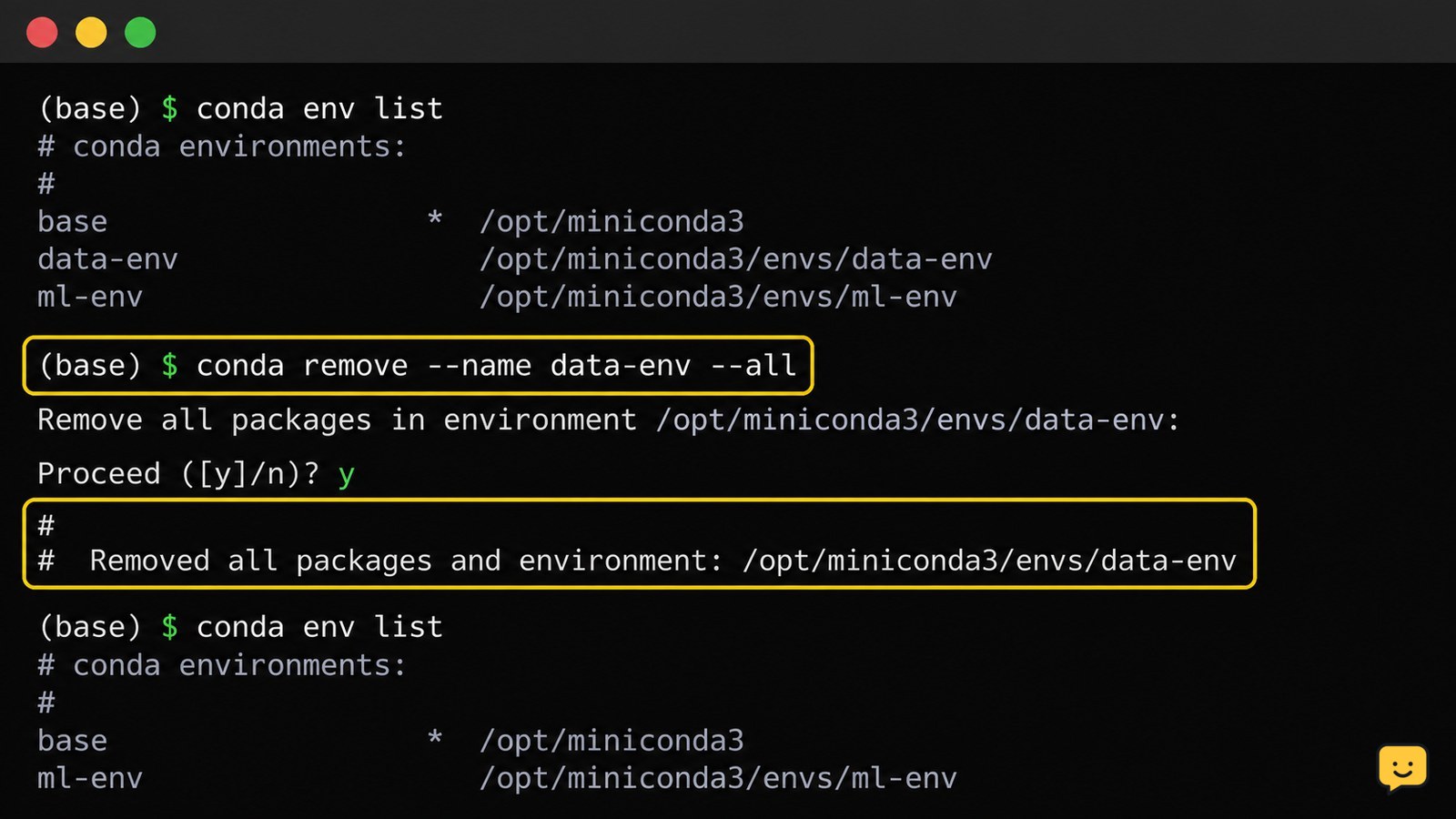Viewport: 1456px width, 819px height.
Task: Click the 'conda remove --name data-env --all' command
Action: 496,366
